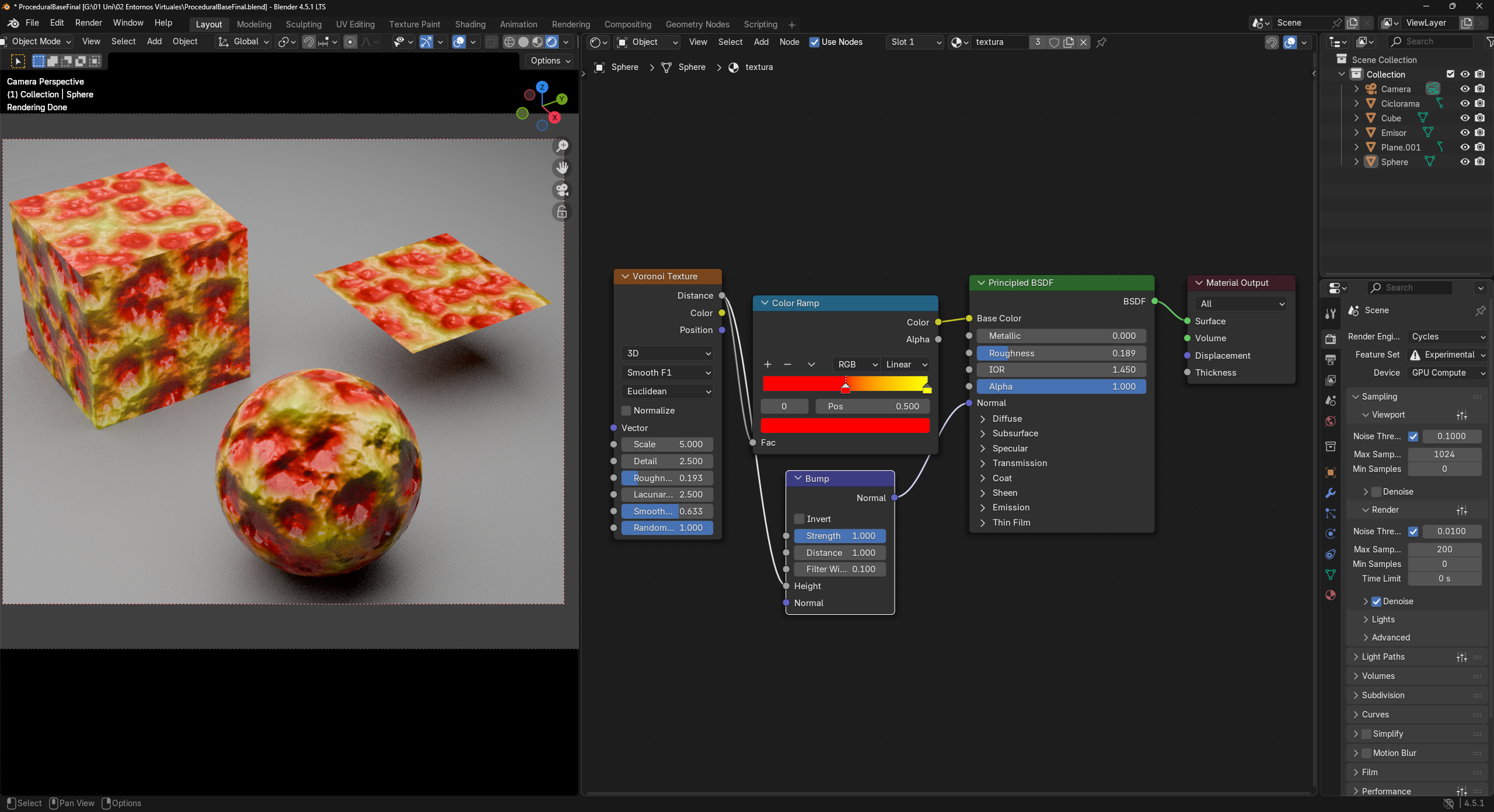
Task: Hide the Cube object with eye icon
Action: [x=1465, y=118]
